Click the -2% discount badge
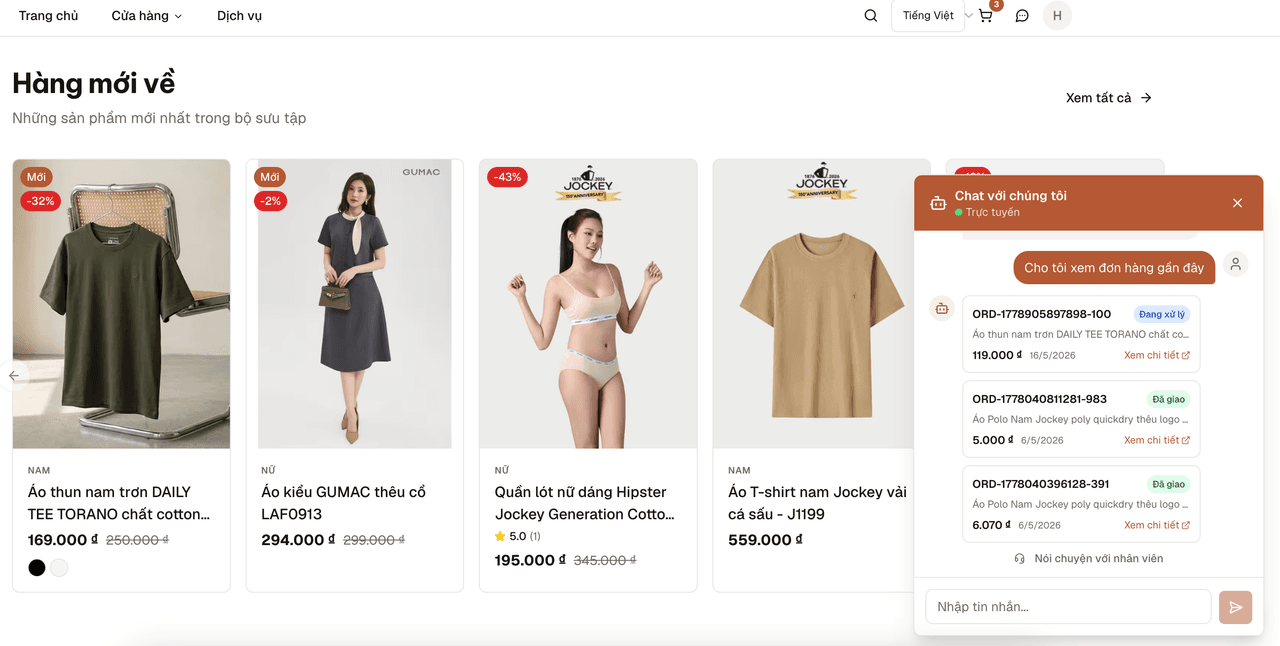 [271, 201]
